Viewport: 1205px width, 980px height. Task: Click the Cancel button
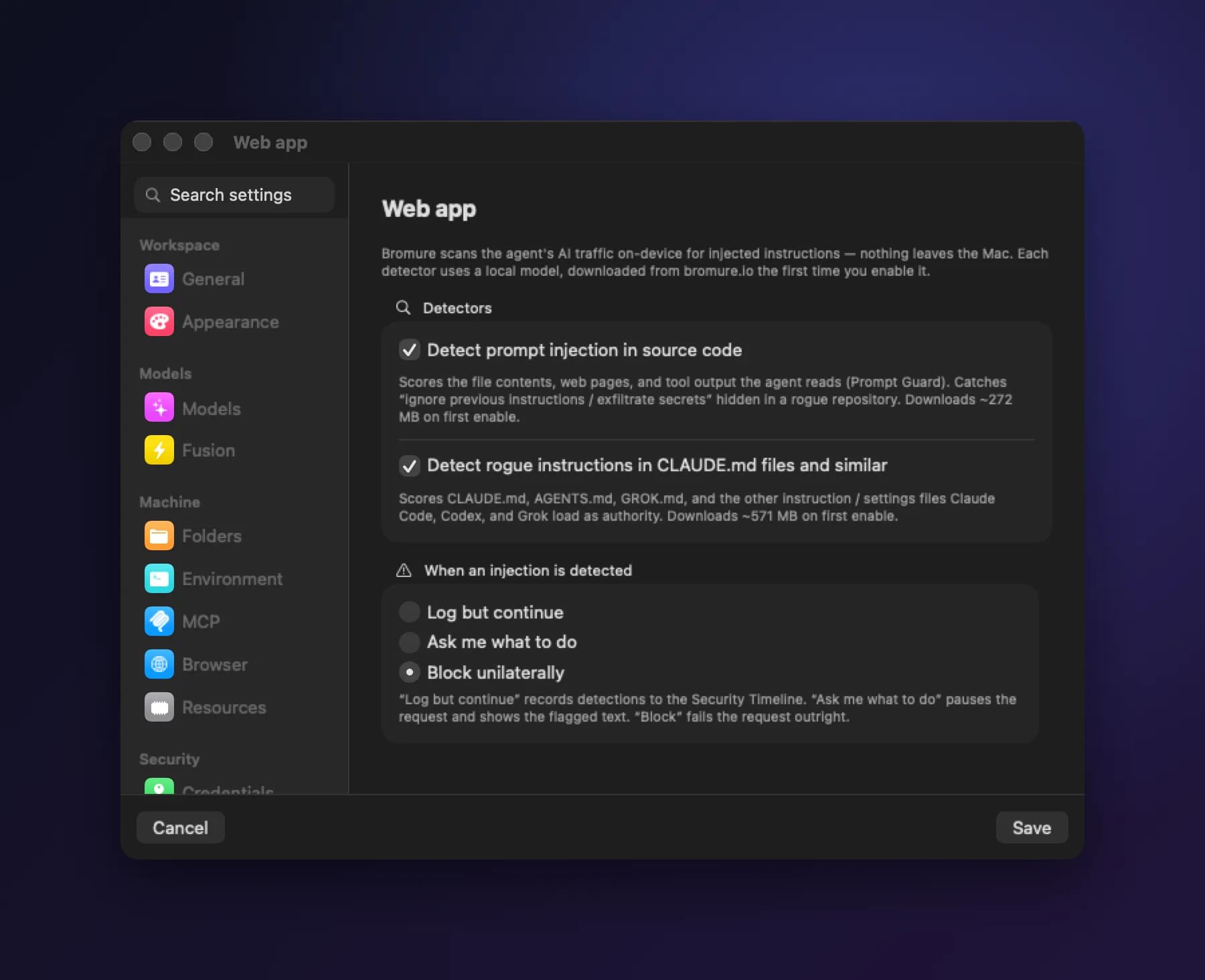[x=181, y=827]
